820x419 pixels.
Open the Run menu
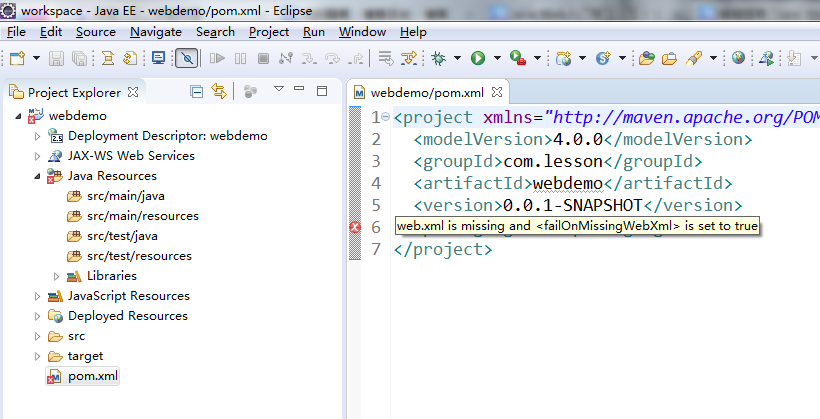coord(314,32)
